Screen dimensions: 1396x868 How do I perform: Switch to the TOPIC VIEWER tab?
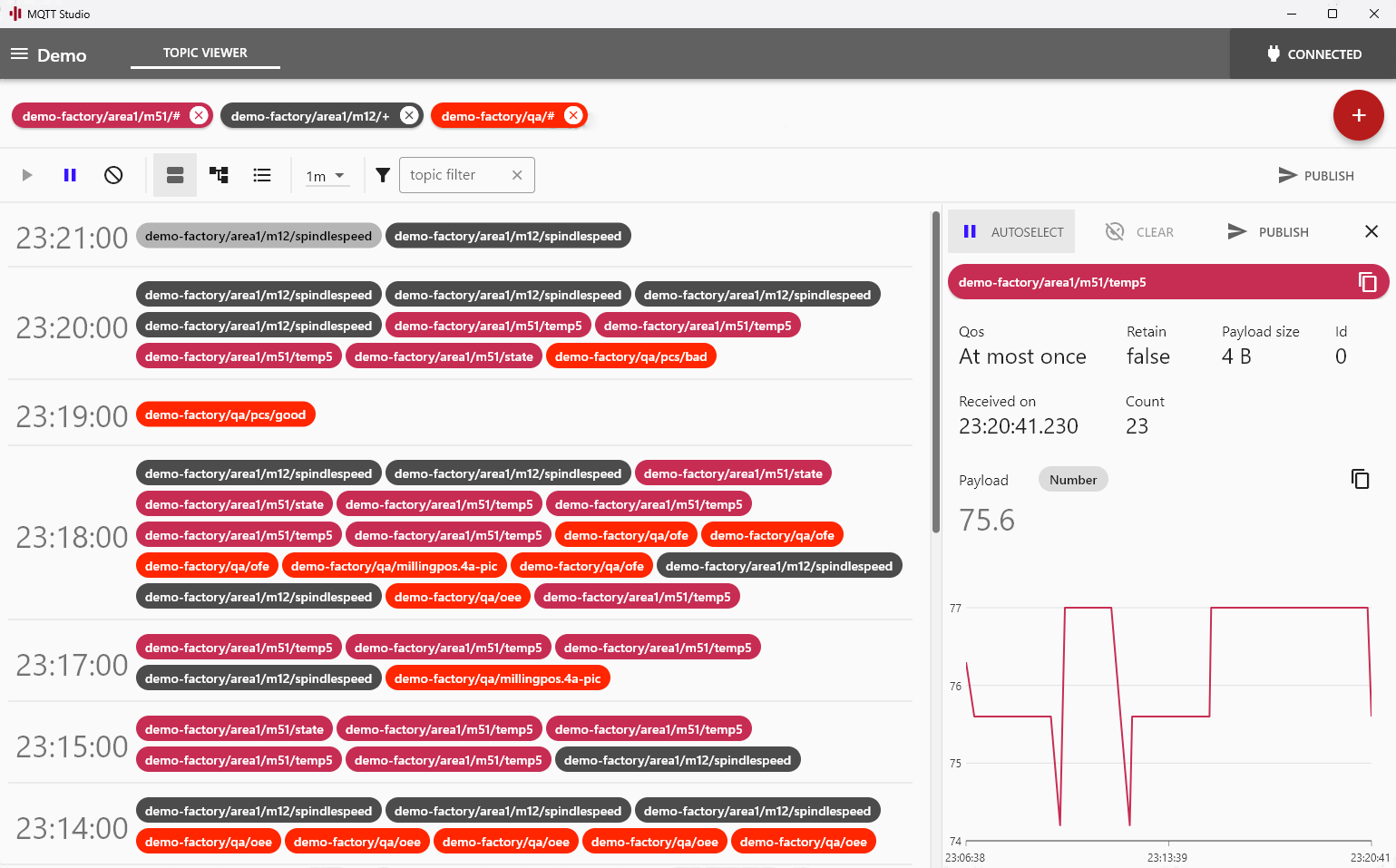point(205,53)
